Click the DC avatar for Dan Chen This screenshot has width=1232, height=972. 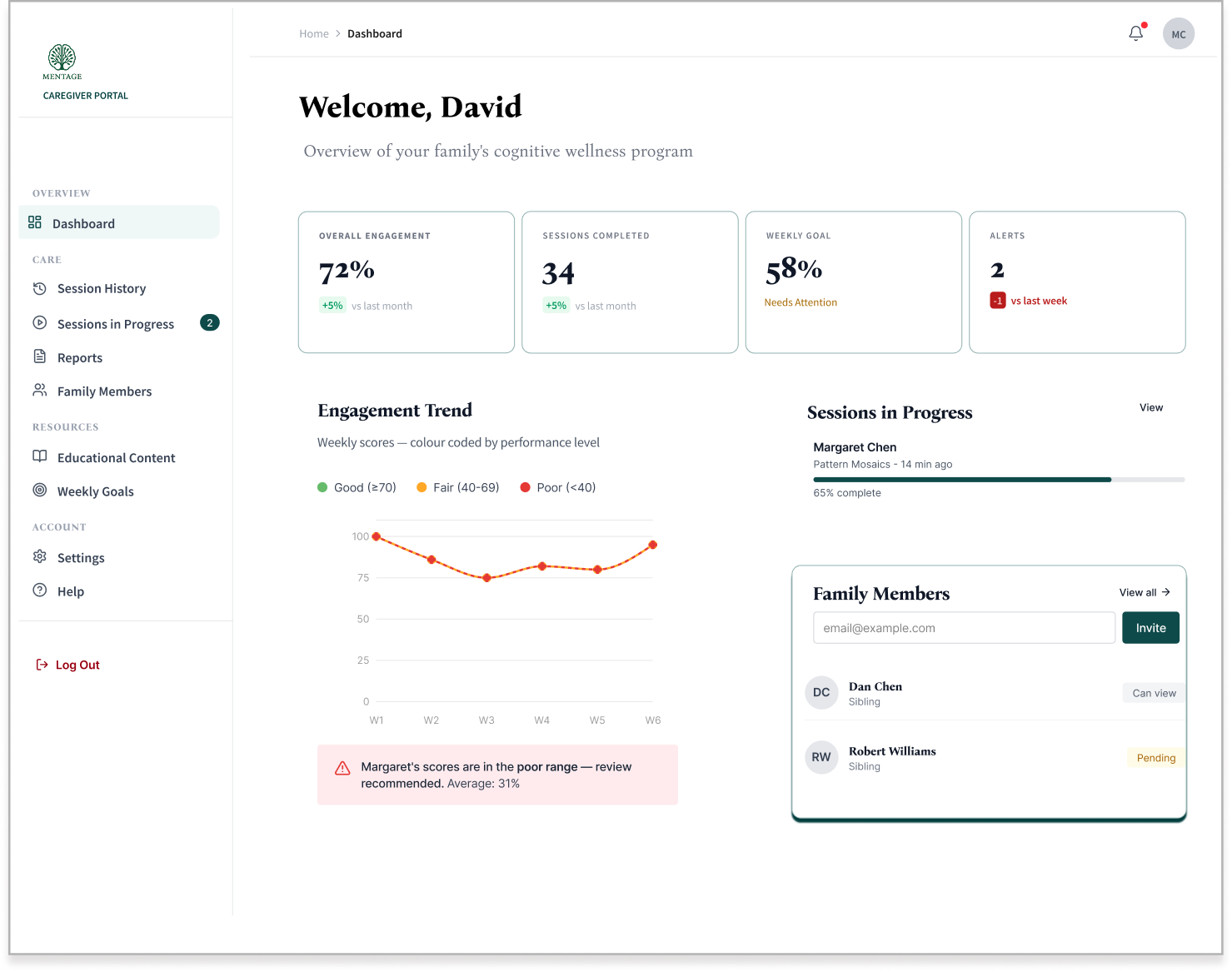(821, 692)
